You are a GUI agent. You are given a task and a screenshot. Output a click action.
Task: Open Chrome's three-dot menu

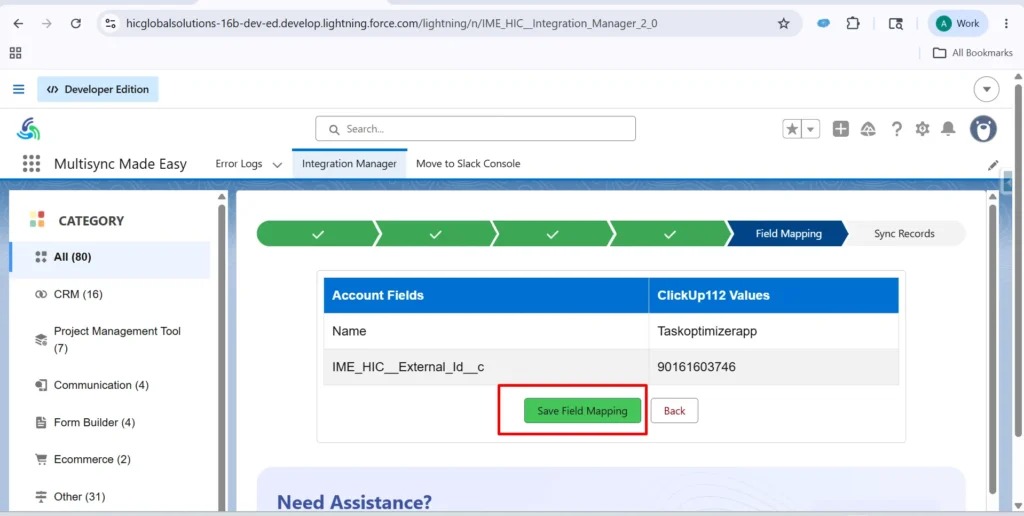point(1006,24)
